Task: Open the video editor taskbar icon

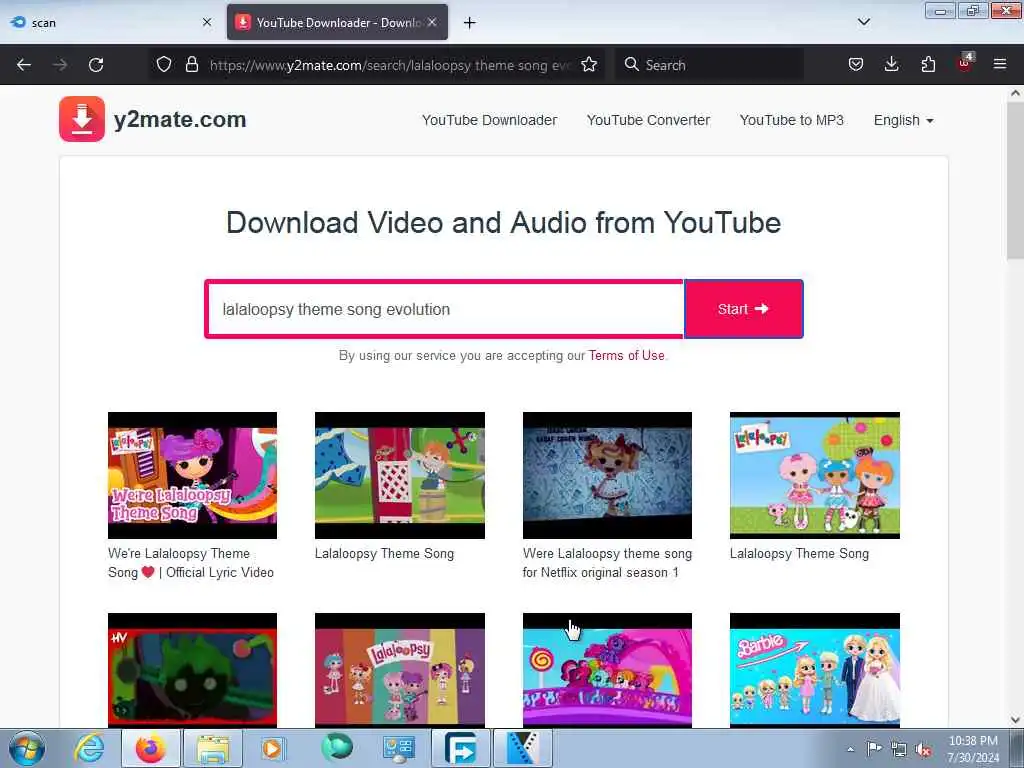Action: point(522,748)
